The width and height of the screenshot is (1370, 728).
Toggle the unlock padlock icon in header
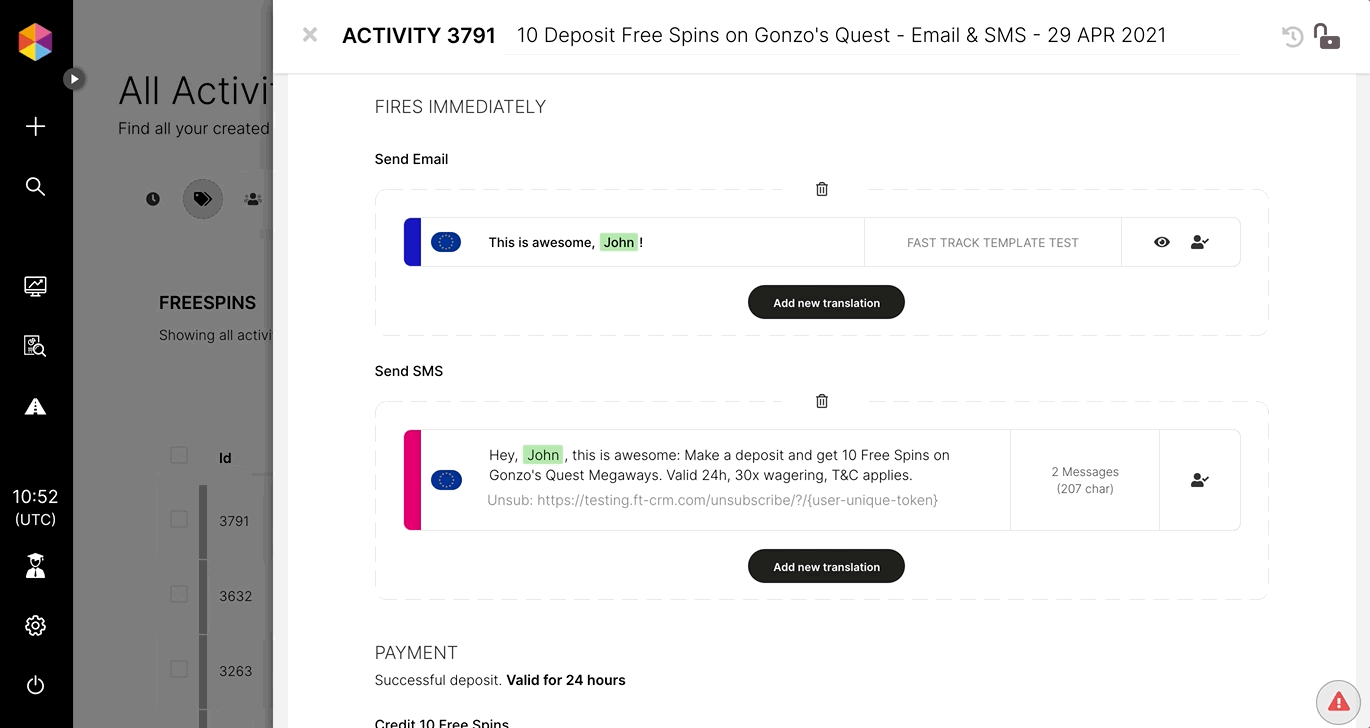click(x=1327, y=36)
